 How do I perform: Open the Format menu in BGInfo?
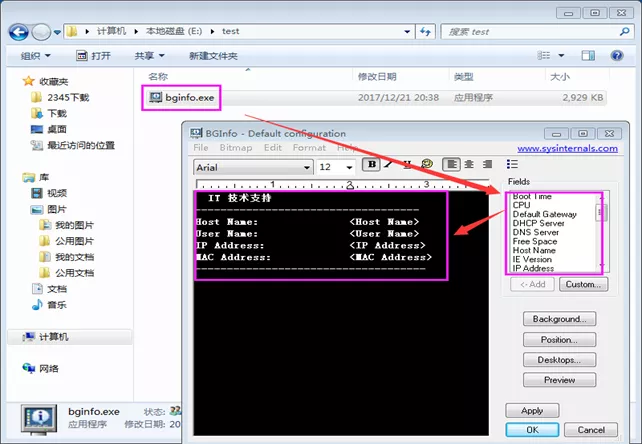coord(309,148)
